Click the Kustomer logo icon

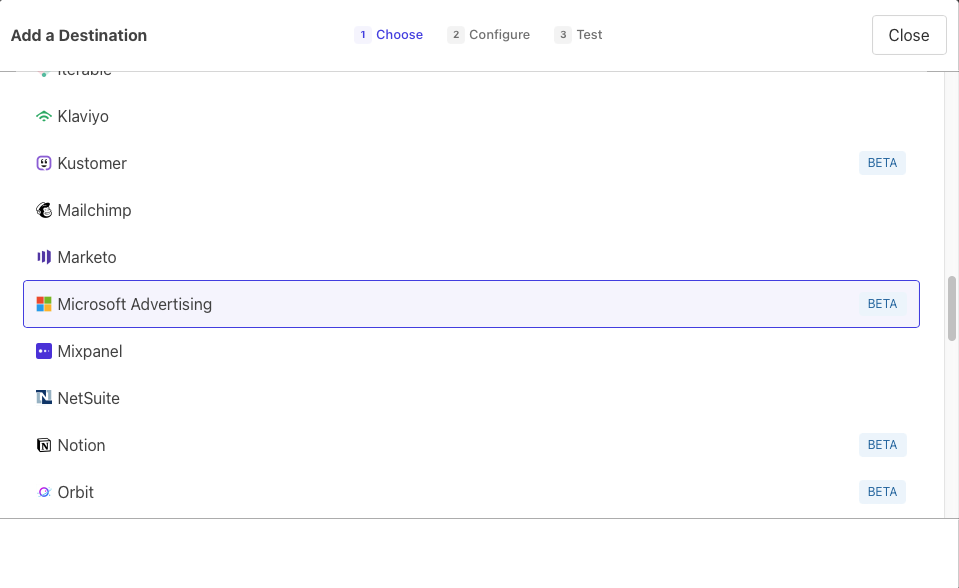point(43,164)
